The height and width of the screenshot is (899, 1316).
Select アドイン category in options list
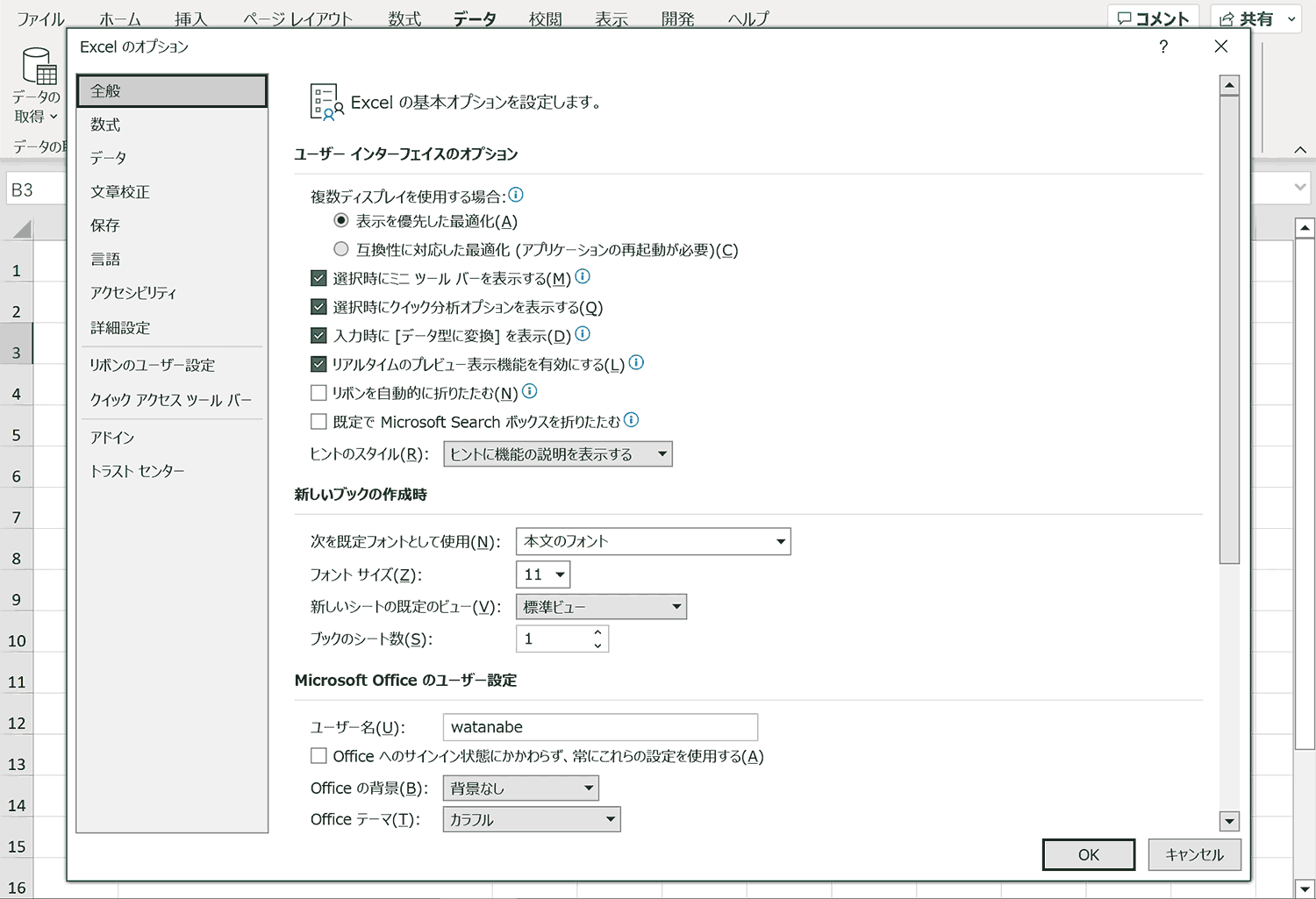point(172,437)
